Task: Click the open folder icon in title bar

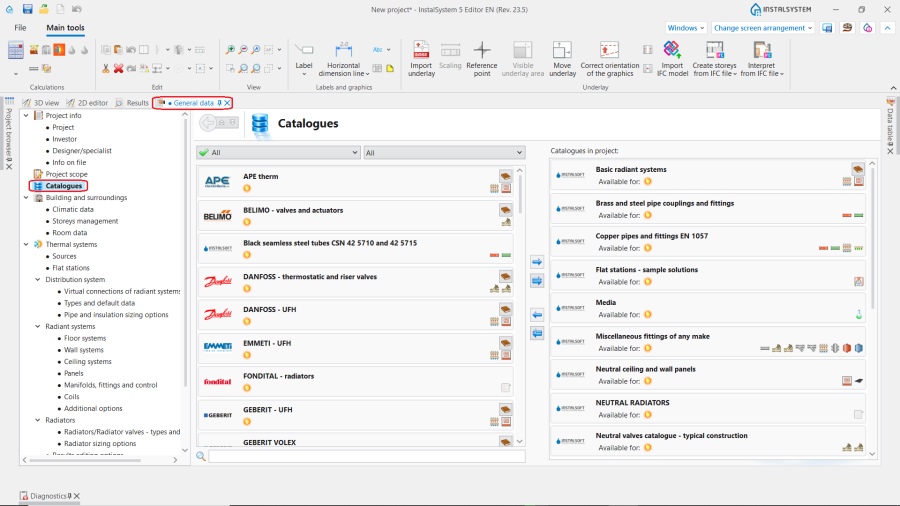Action: pos(44,9)
